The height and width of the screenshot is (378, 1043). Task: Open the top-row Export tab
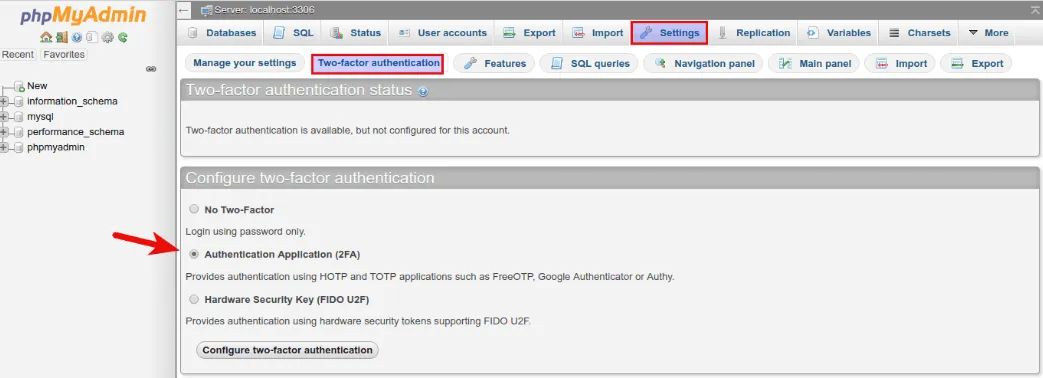click(529, 33)
